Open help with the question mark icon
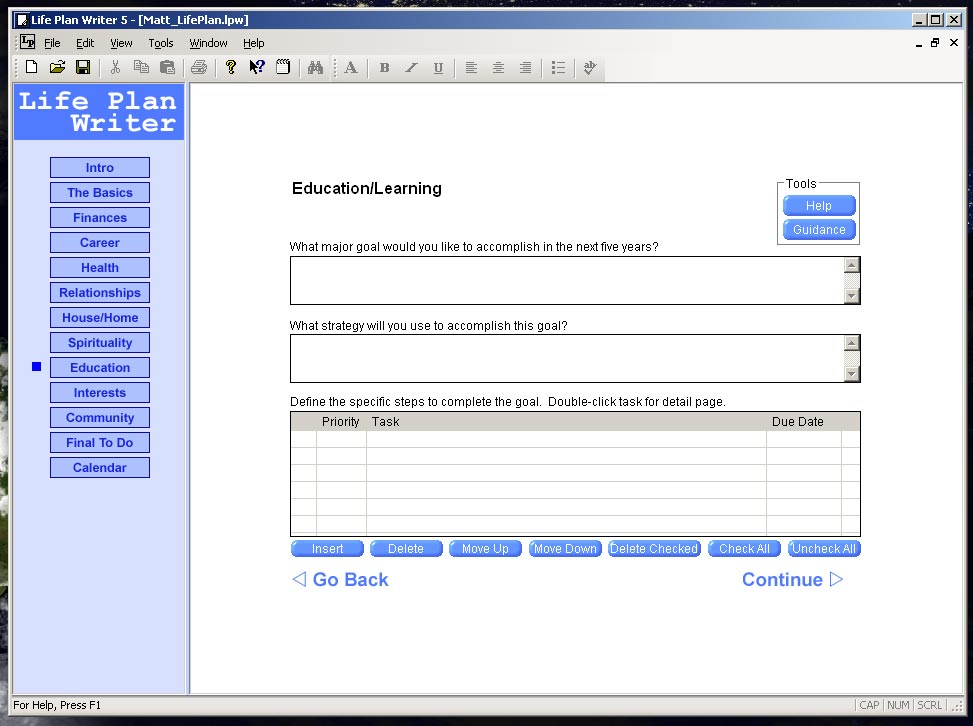Screen dimensions: 973x726 click(x=231, y=67)
